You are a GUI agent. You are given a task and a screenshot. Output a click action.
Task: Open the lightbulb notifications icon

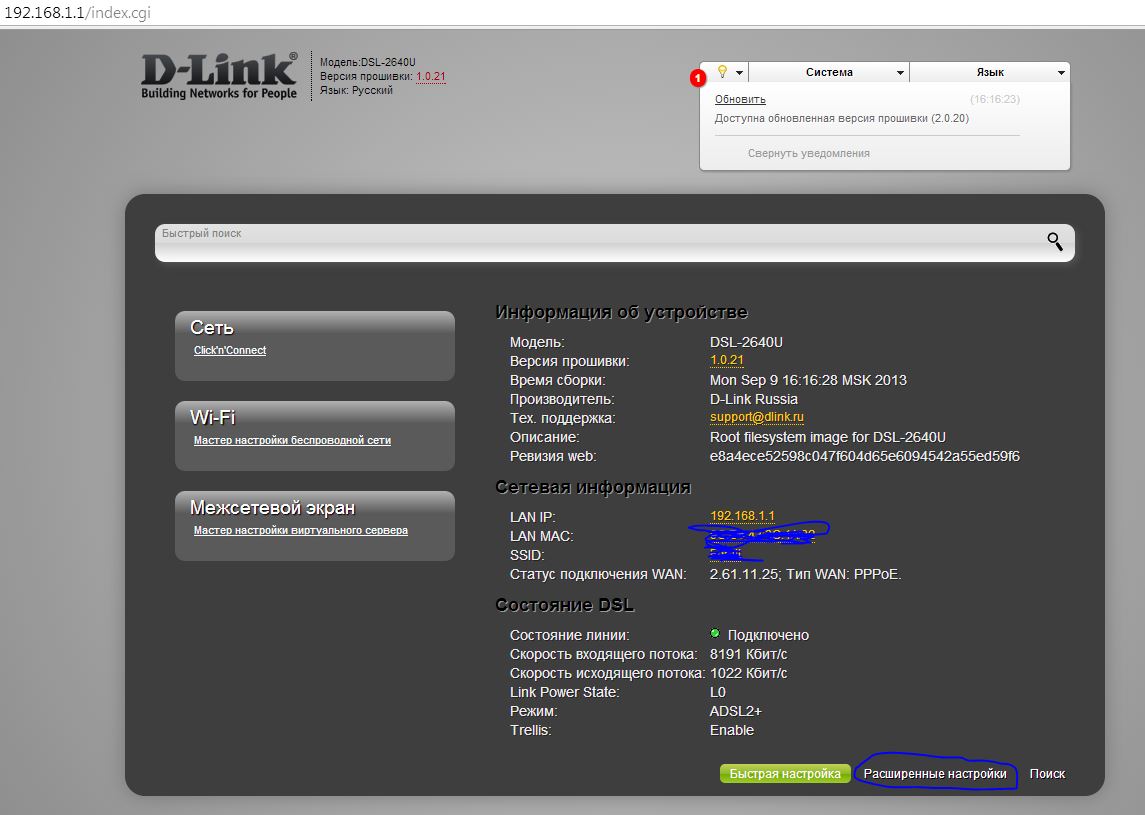tap(722, 71)
